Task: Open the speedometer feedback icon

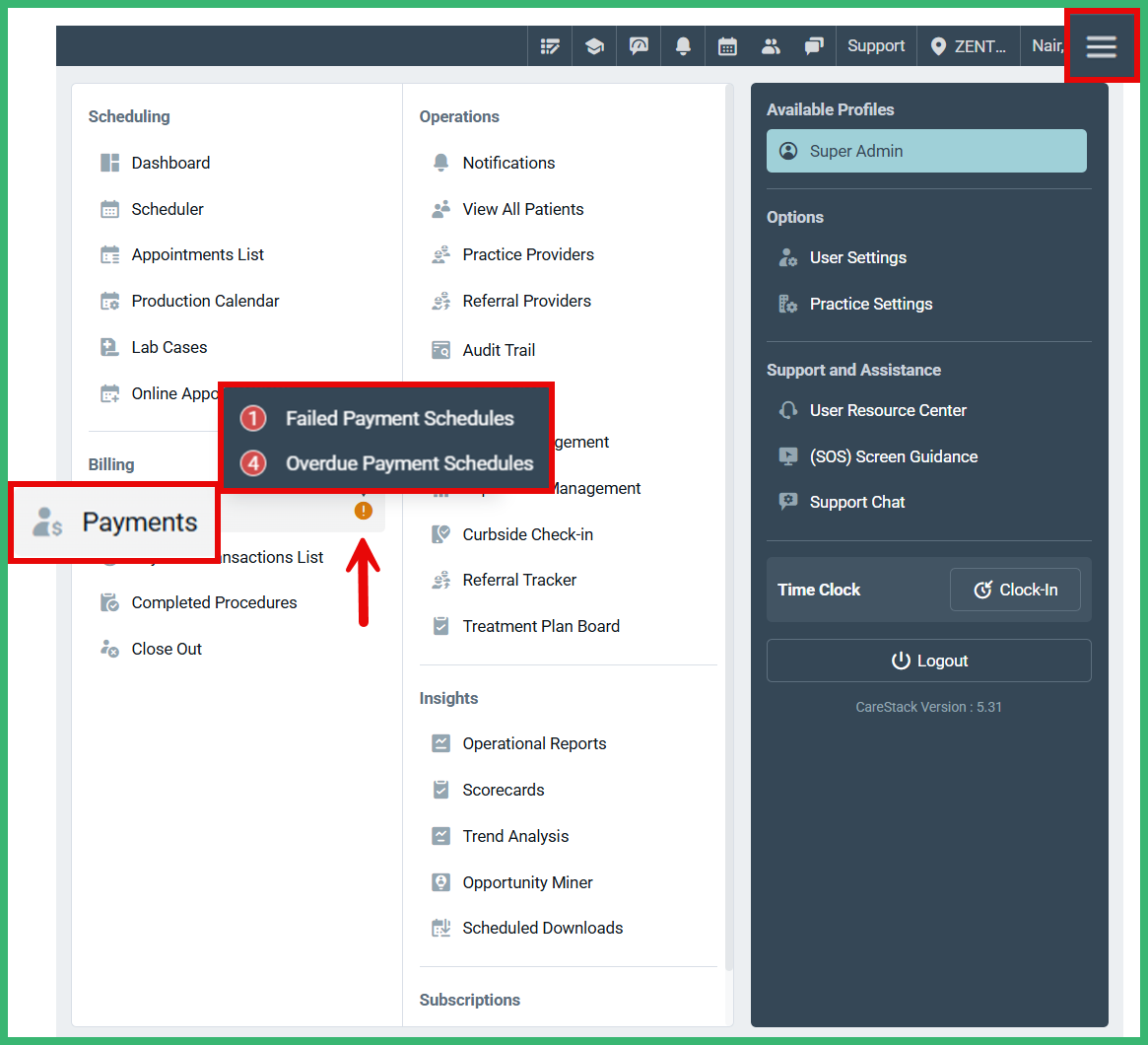Action: [x=638, y=45]
